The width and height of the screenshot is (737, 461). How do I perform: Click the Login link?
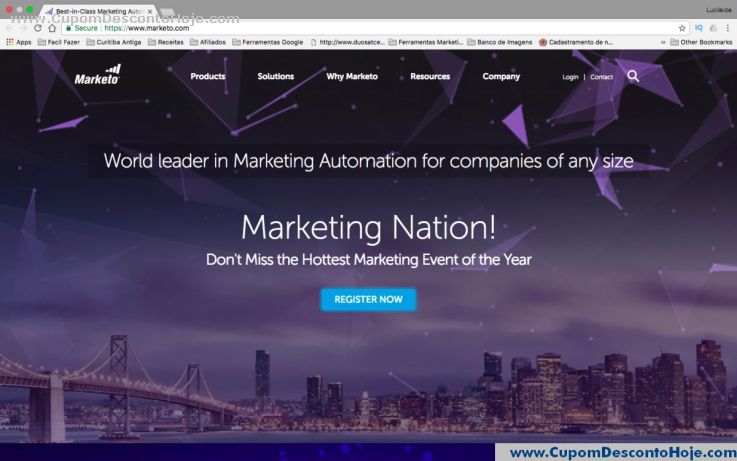(x=570, y=77)
